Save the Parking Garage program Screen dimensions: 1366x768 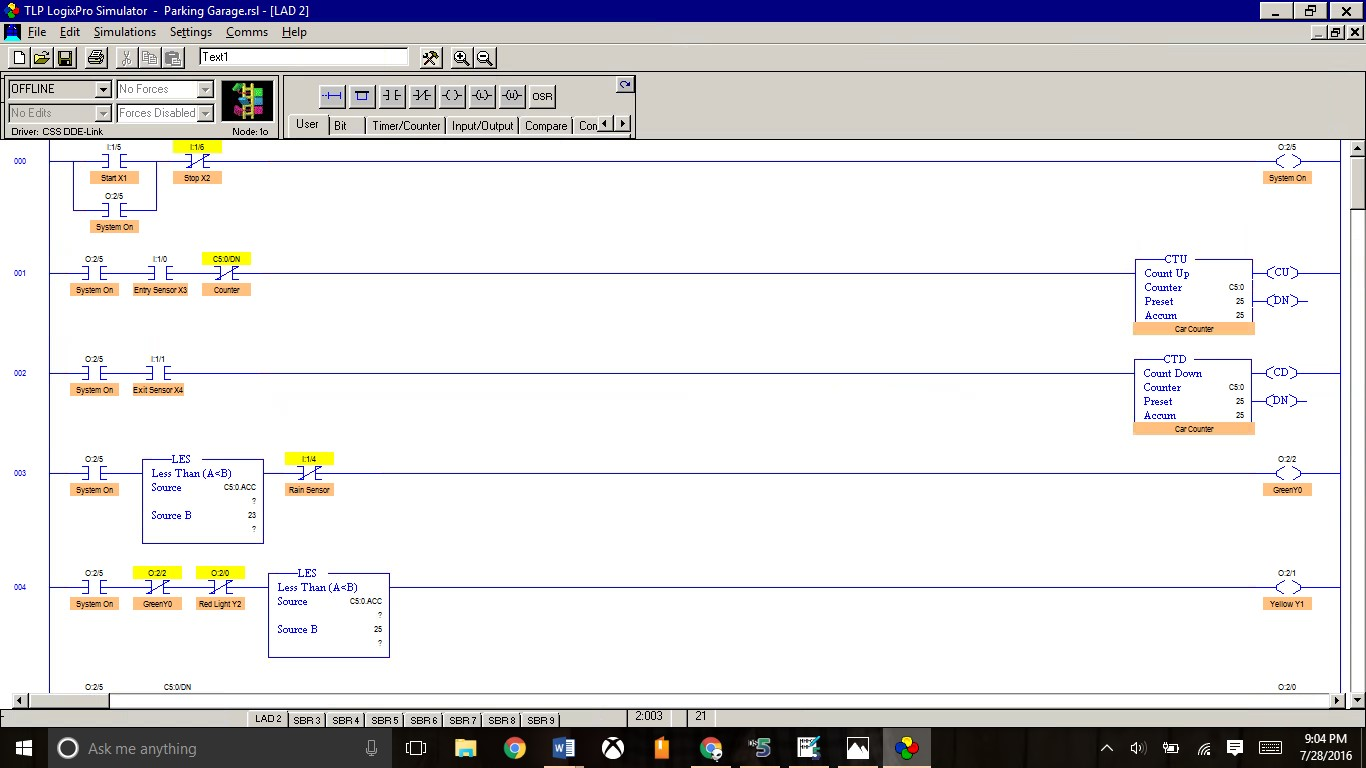(64, 57)
